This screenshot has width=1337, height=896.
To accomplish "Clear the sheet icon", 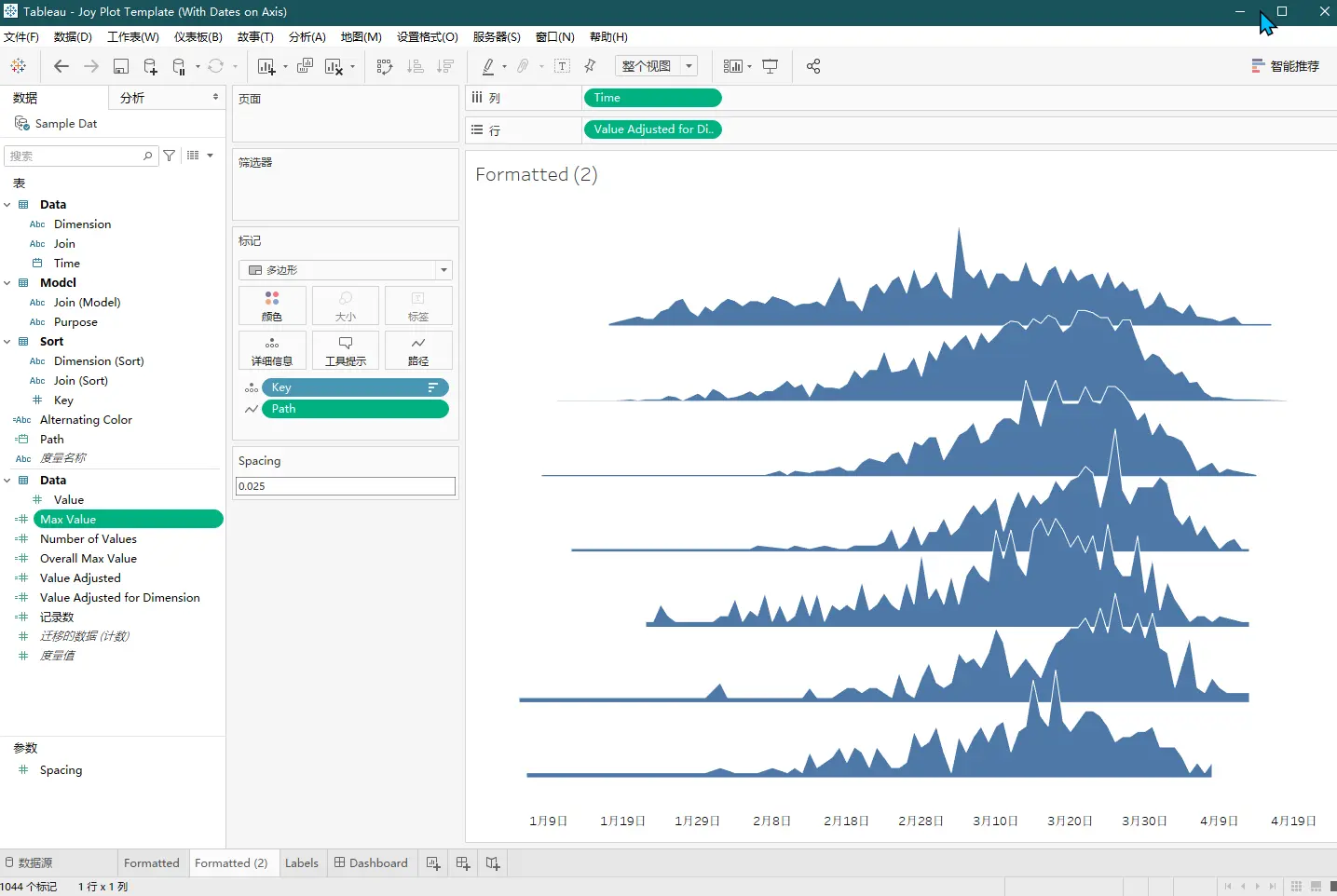I will (334, 66).
